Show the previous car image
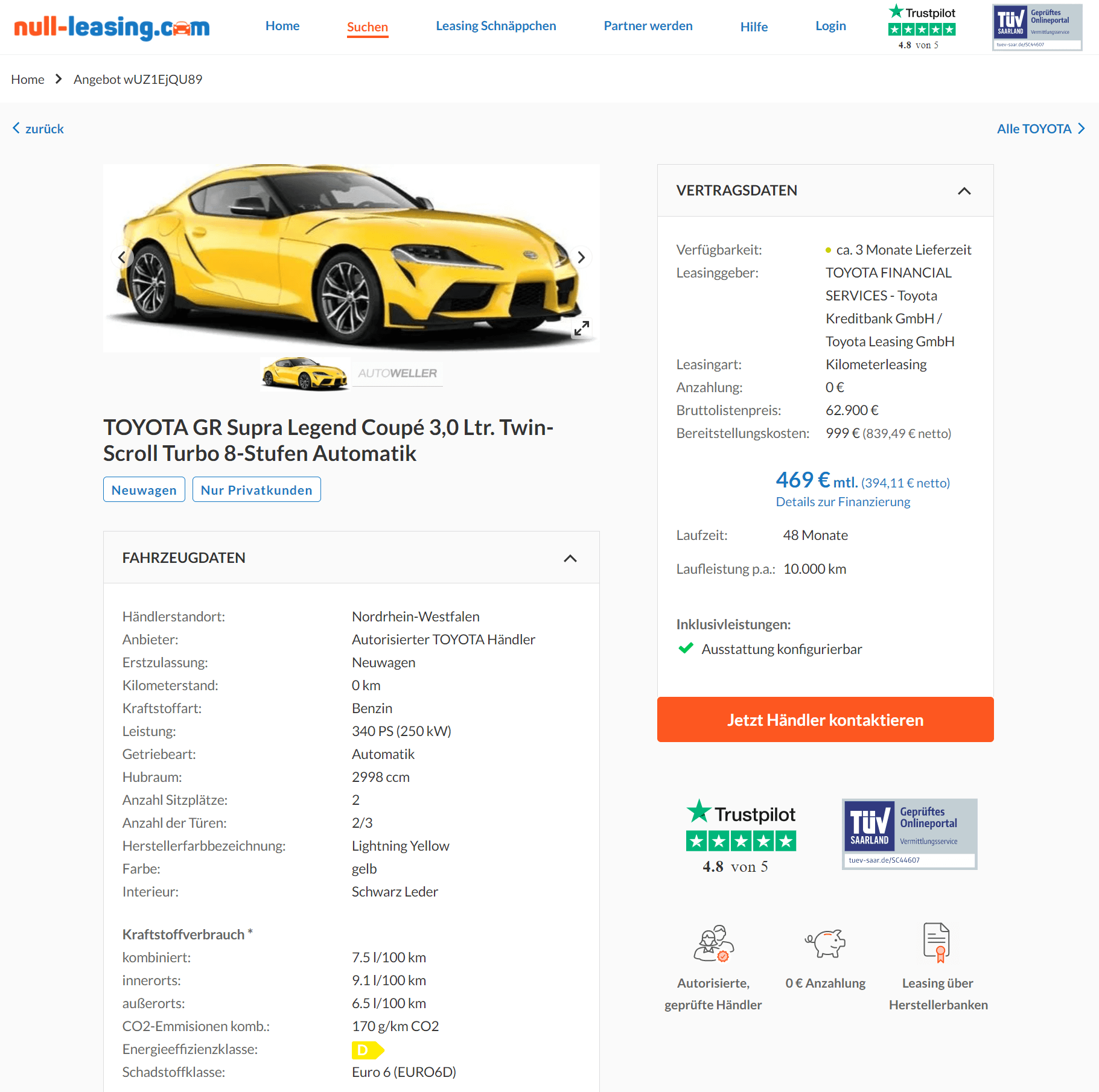The width and height of the screenshot is (1099, 1092). tap(122, 257)
